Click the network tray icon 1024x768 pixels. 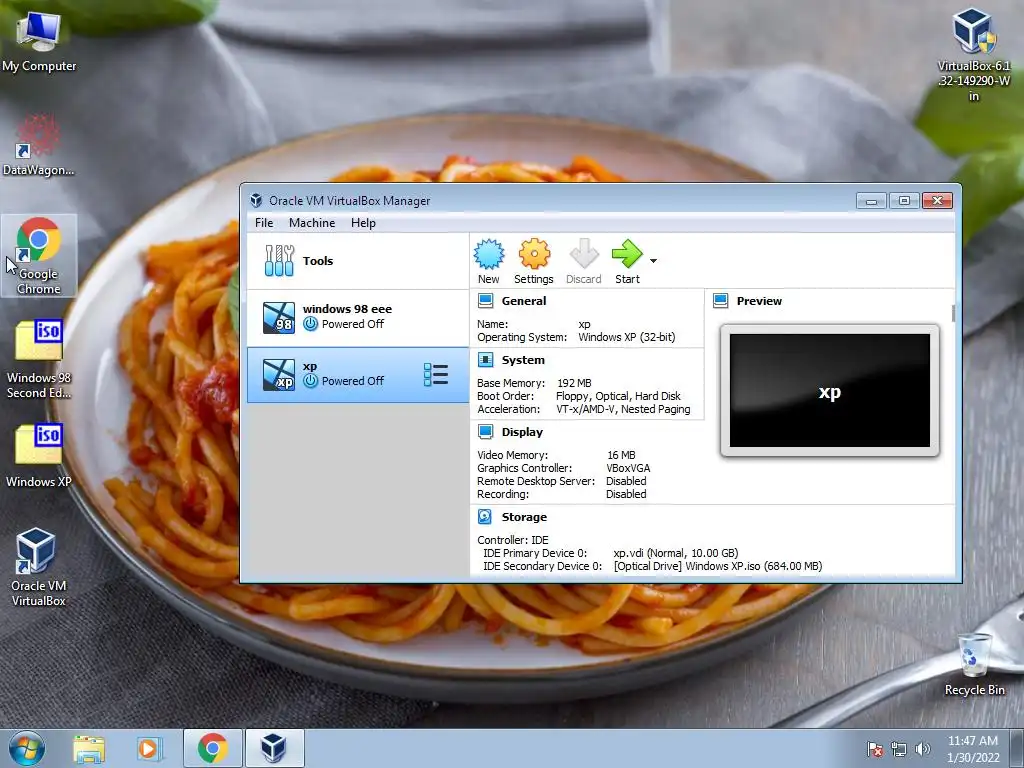(x=899, y=749)
